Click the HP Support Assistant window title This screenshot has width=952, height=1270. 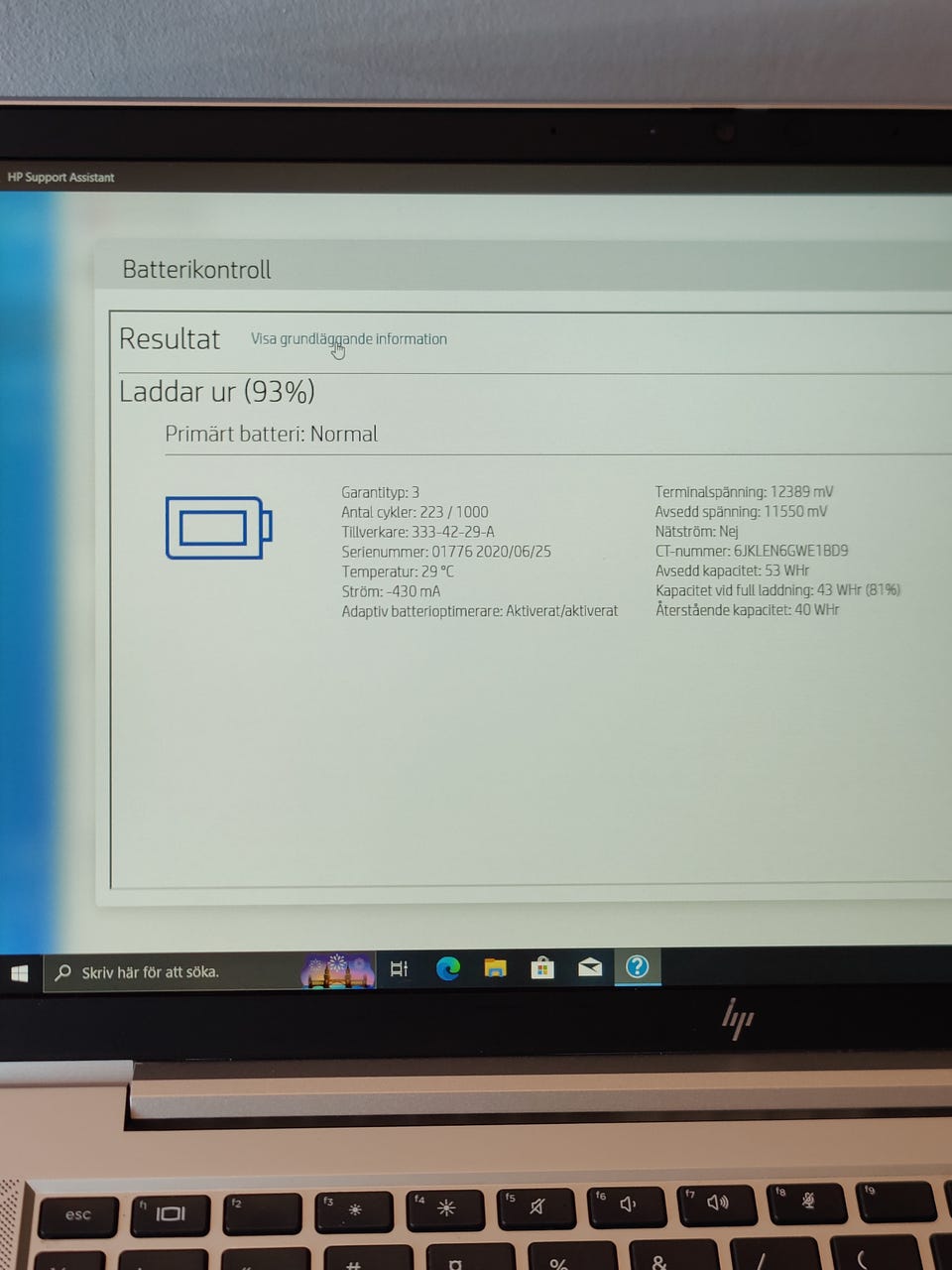point(60,178)
